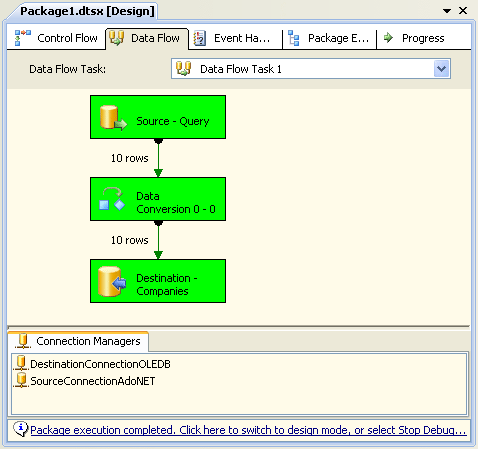Open the Connection Managers tab
This screenshot has width=478, height=449.
(x=79, y=341)
